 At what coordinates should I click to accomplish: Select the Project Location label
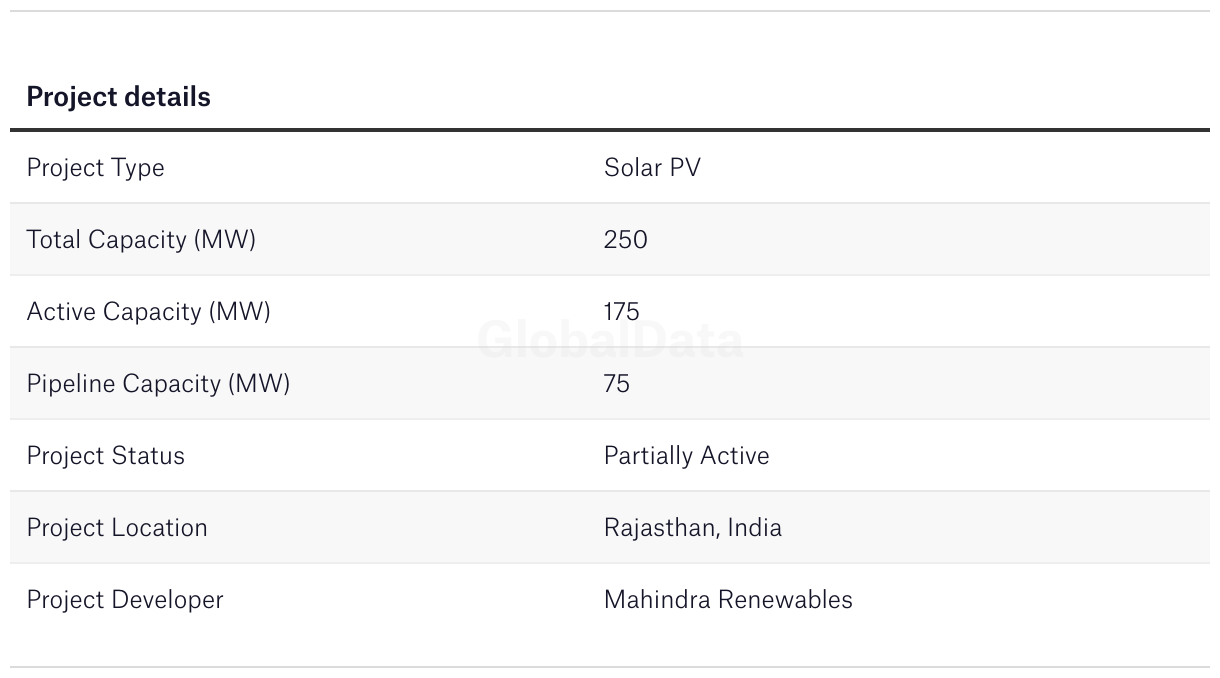pos(117,528)
